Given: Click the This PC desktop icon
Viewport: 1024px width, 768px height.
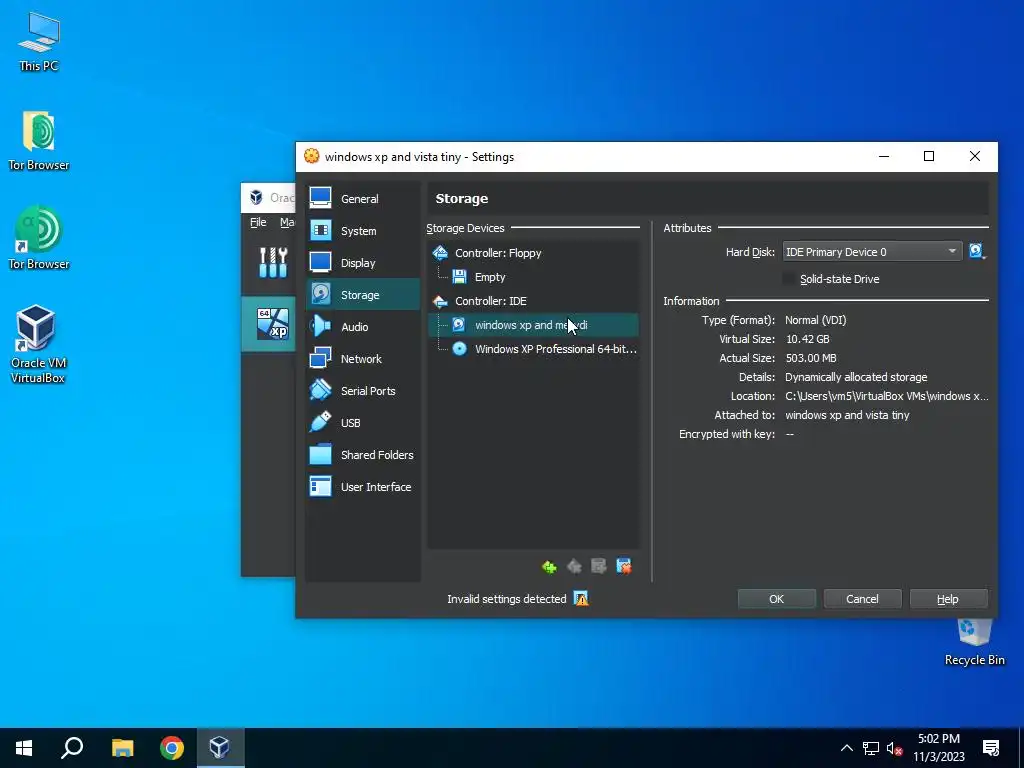Looking at the screenshot, I should click(x=39, y=41).
